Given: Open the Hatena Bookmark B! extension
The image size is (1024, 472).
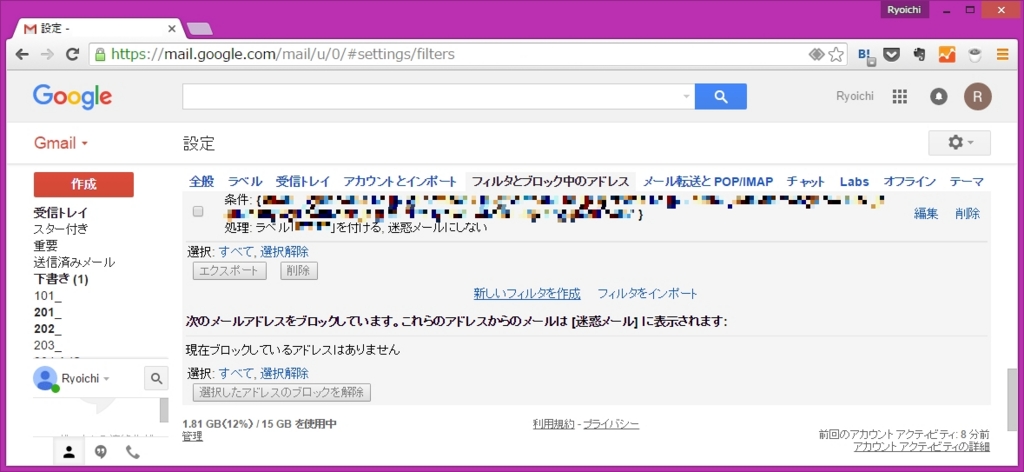Looking at the screenshot, I should tap(866, 55).
